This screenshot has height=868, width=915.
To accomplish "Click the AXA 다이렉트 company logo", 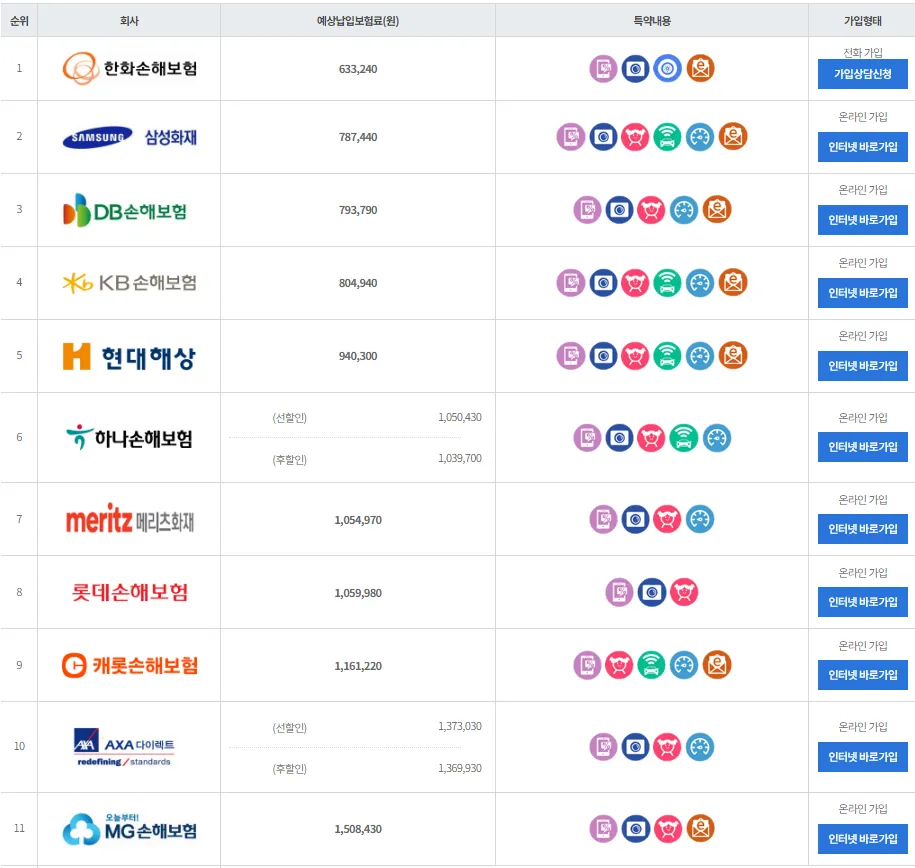I will click(124, 747).
